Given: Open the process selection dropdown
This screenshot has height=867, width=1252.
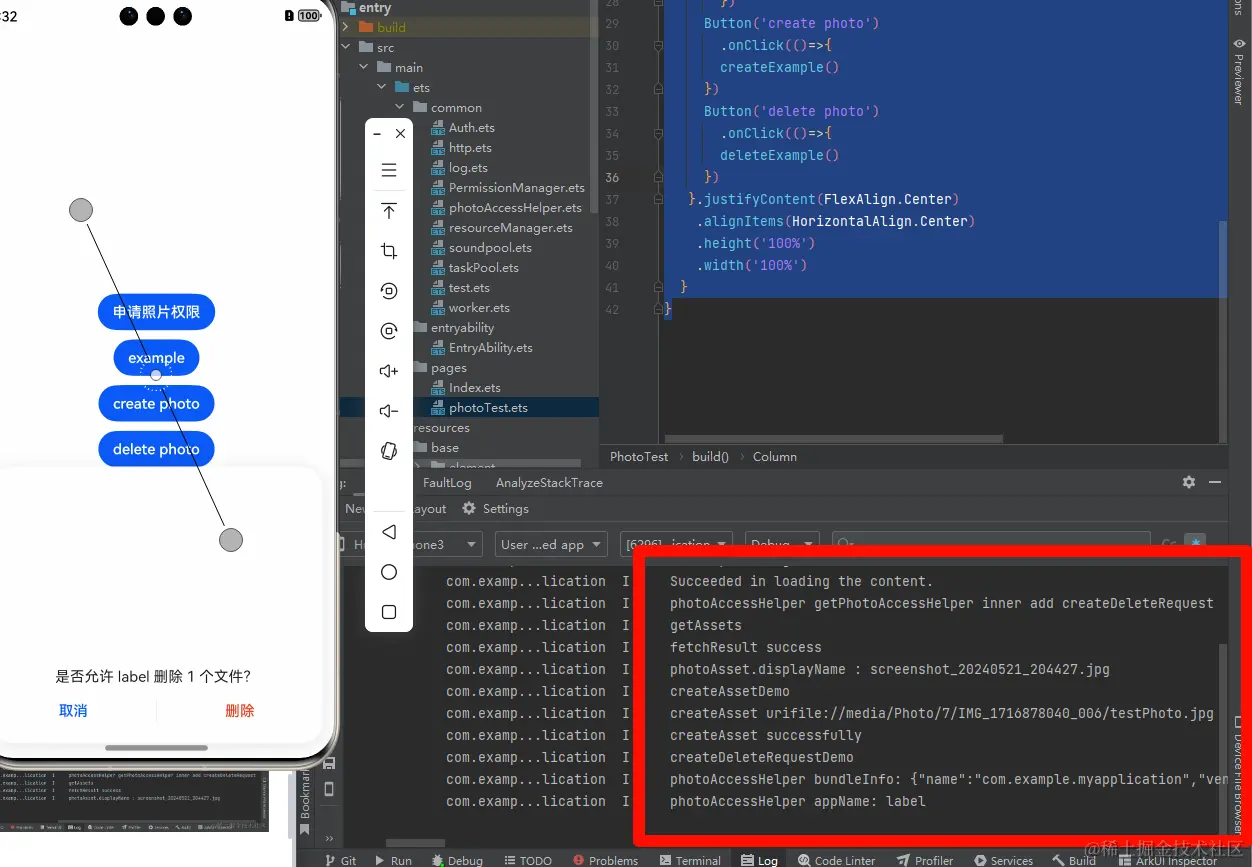Looking at the screenshot, I should coord(676,544).
